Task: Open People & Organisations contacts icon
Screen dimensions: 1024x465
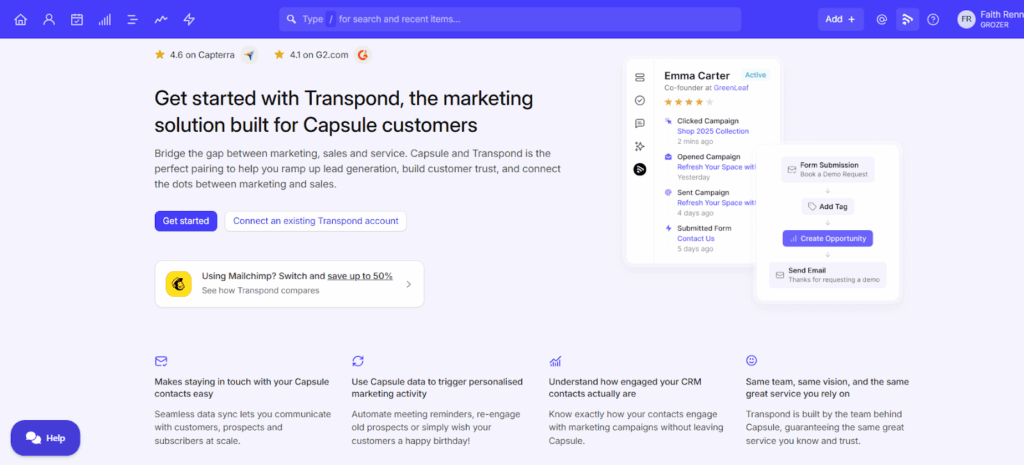Action: pos(49,19)
